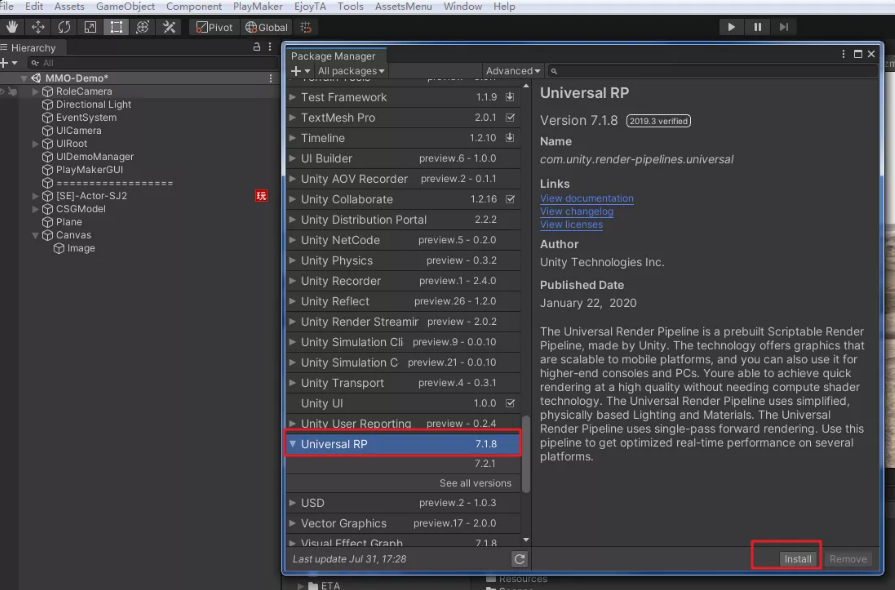Select the Rect Transform tool

point(117,27)
